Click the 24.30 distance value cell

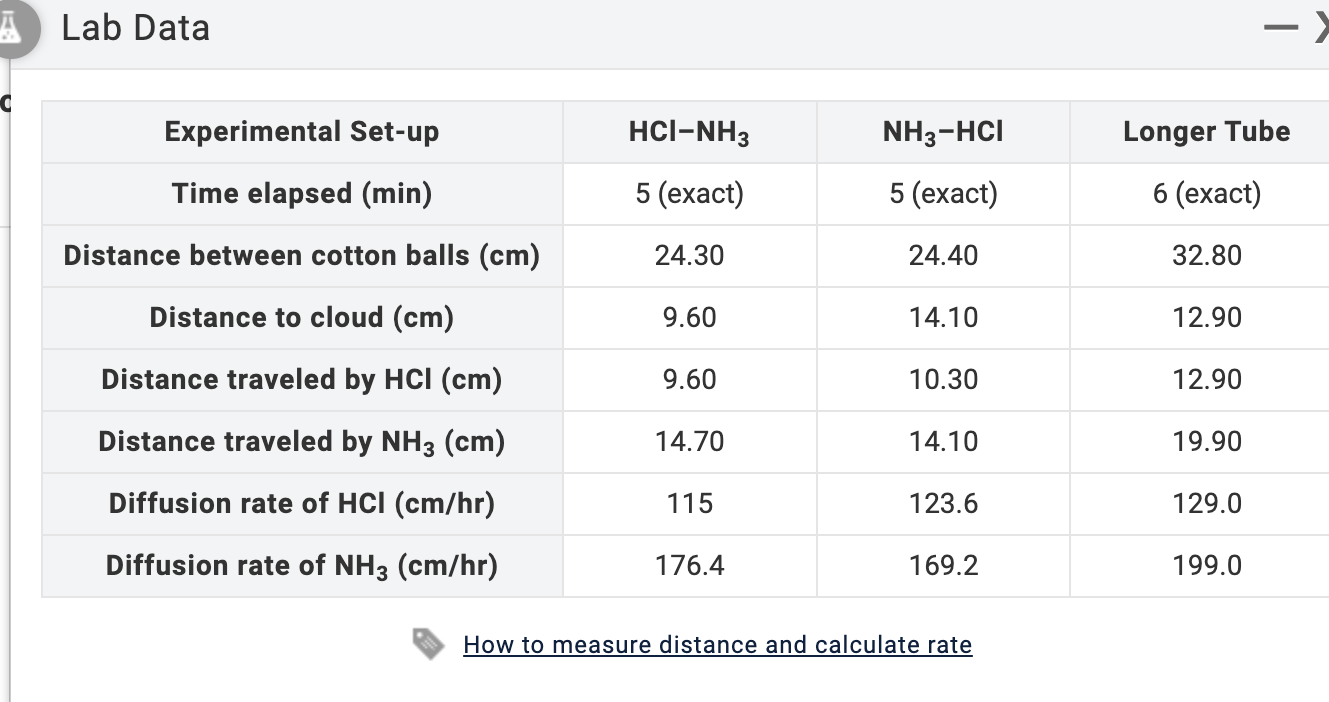[690, 255]
